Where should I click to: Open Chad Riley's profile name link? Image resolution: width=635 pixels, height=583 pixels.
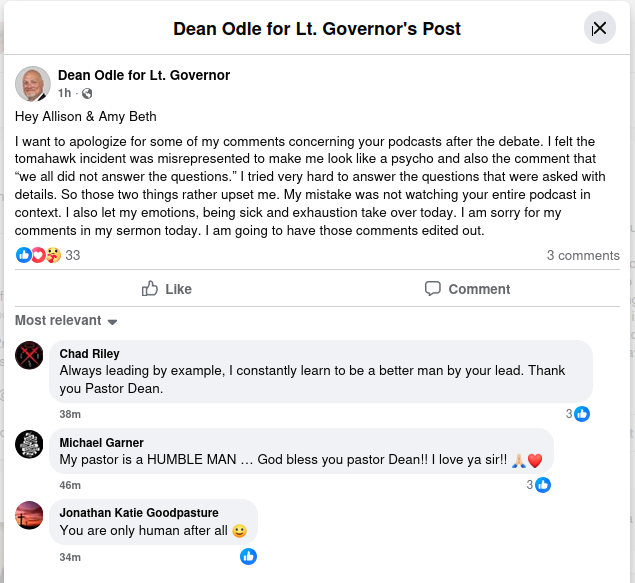[x=90, y=354]
